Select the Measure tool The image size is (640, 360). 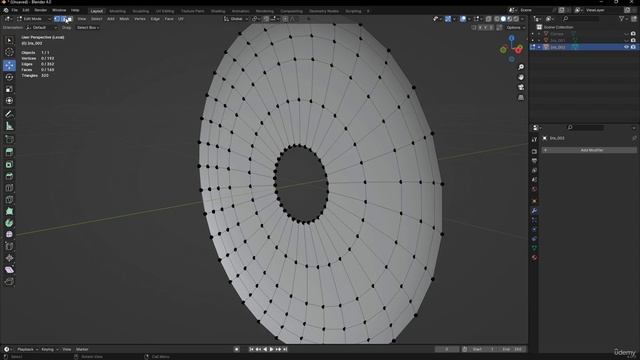pyautogui.click(x=9, y=126)
